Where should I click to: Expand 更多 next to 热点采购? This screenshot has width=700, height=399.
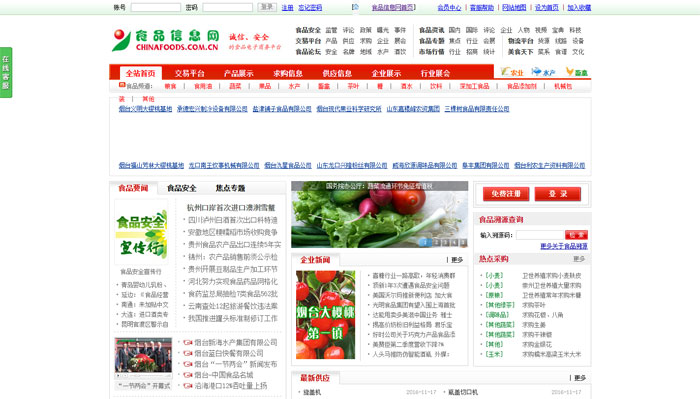click(579, 259)
